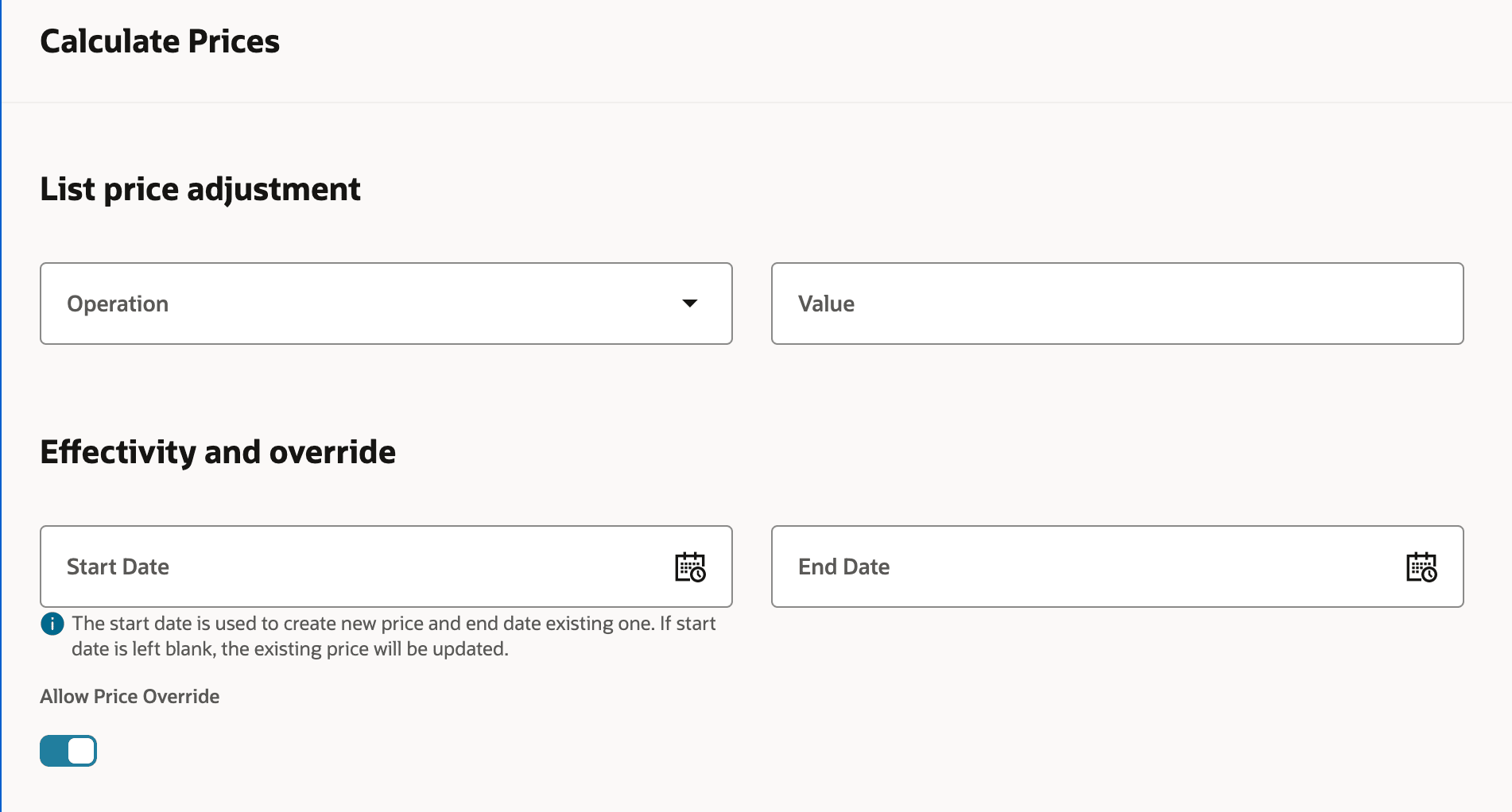Click the 'Operation' placeholder text

(118, 304)
